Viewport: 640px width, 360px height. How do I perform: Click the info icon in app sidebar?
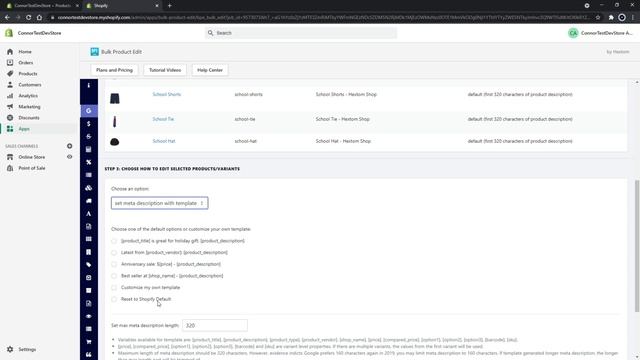tap(89, 85)
